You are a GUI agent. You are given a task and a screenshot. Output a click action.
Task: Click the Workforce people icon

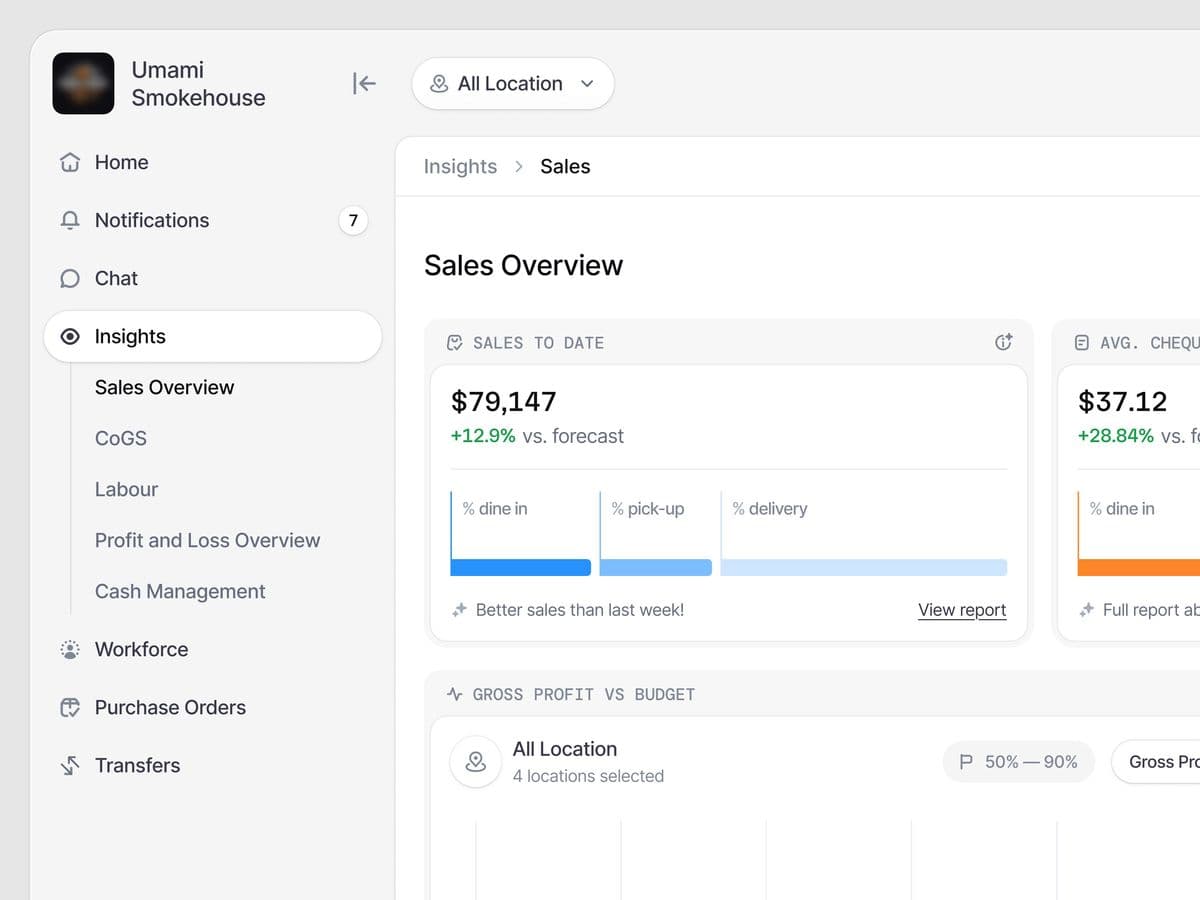[70, 649]
